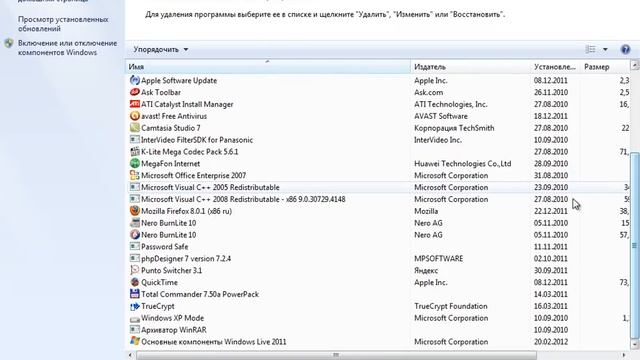Select Основные компоненты Windows Live 2011 name
The width and height of the screenshot is (640, 360).
pyautogui.click(x=213, y=342)
